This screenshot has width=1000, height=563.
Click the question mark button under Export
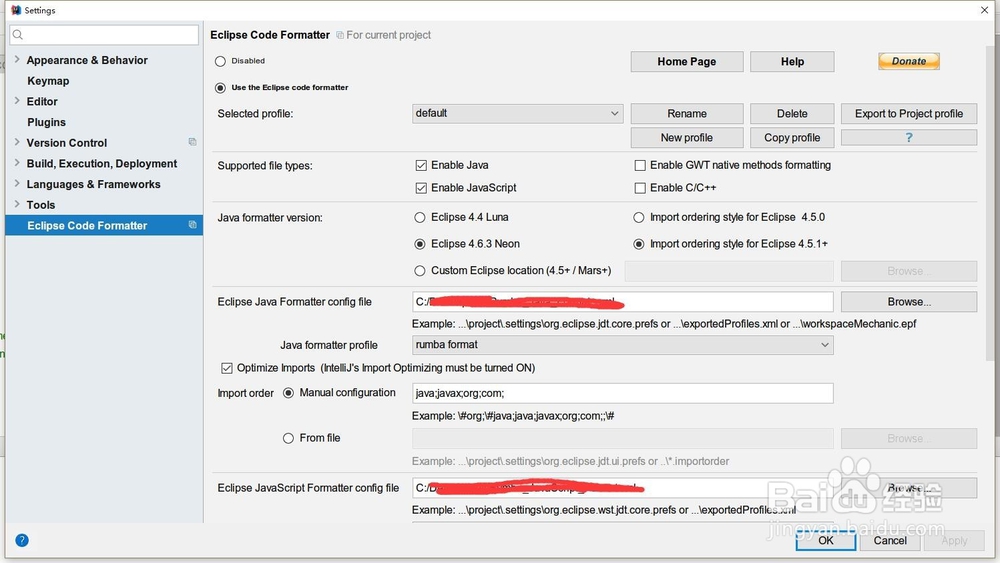909,138
